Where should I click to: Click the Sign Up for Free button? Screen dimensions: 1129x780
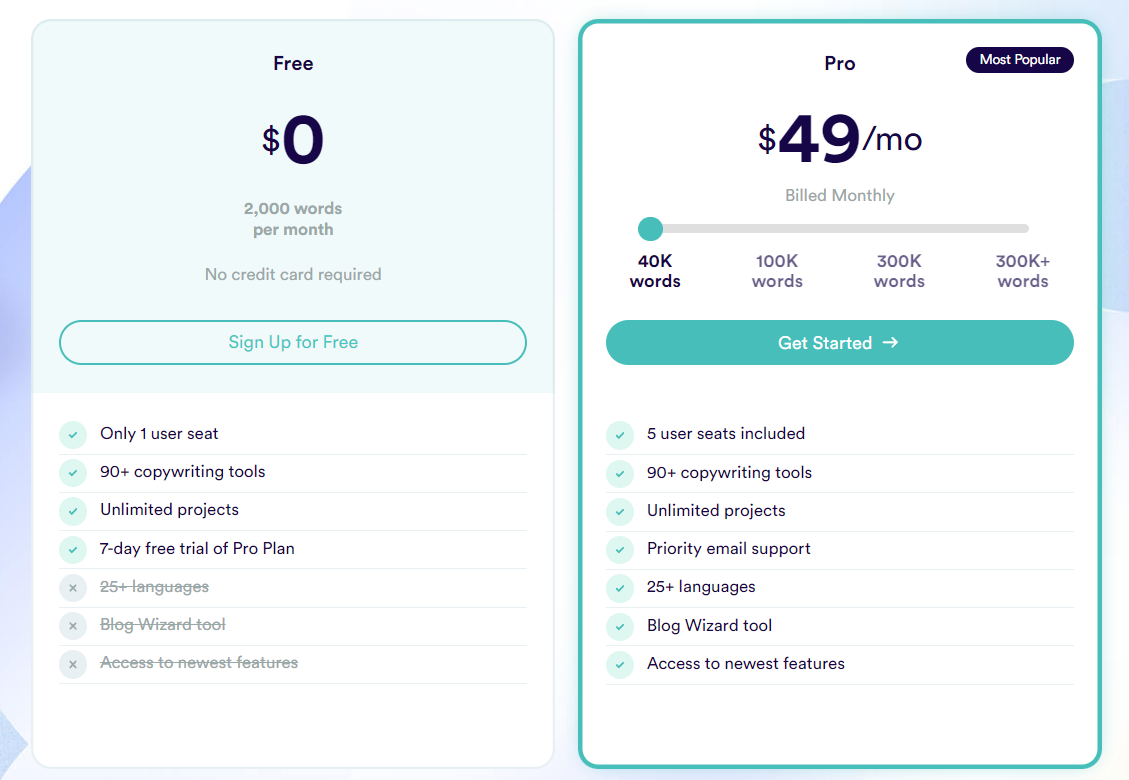coord(293,342)
